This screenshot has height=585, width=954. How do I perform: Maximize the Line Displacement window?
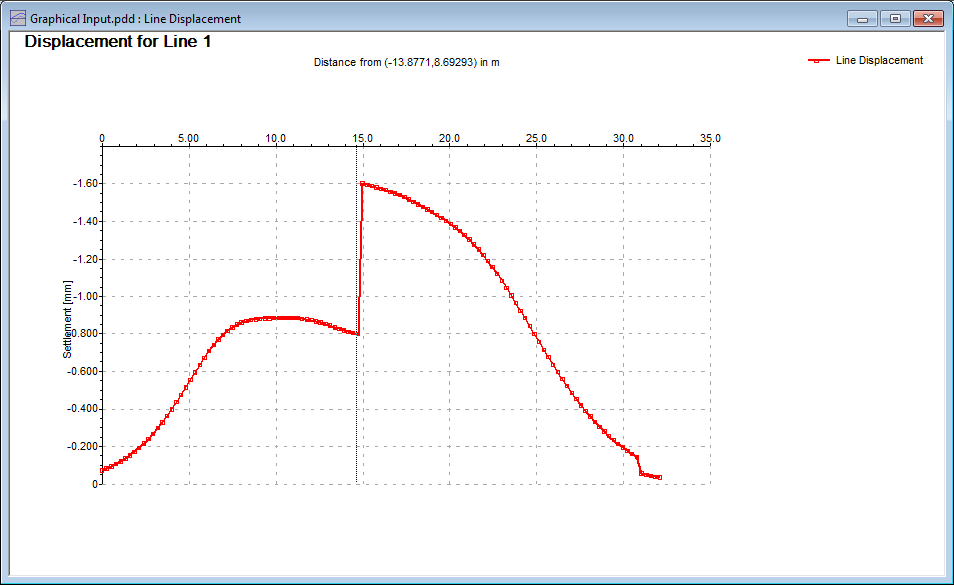895,19
